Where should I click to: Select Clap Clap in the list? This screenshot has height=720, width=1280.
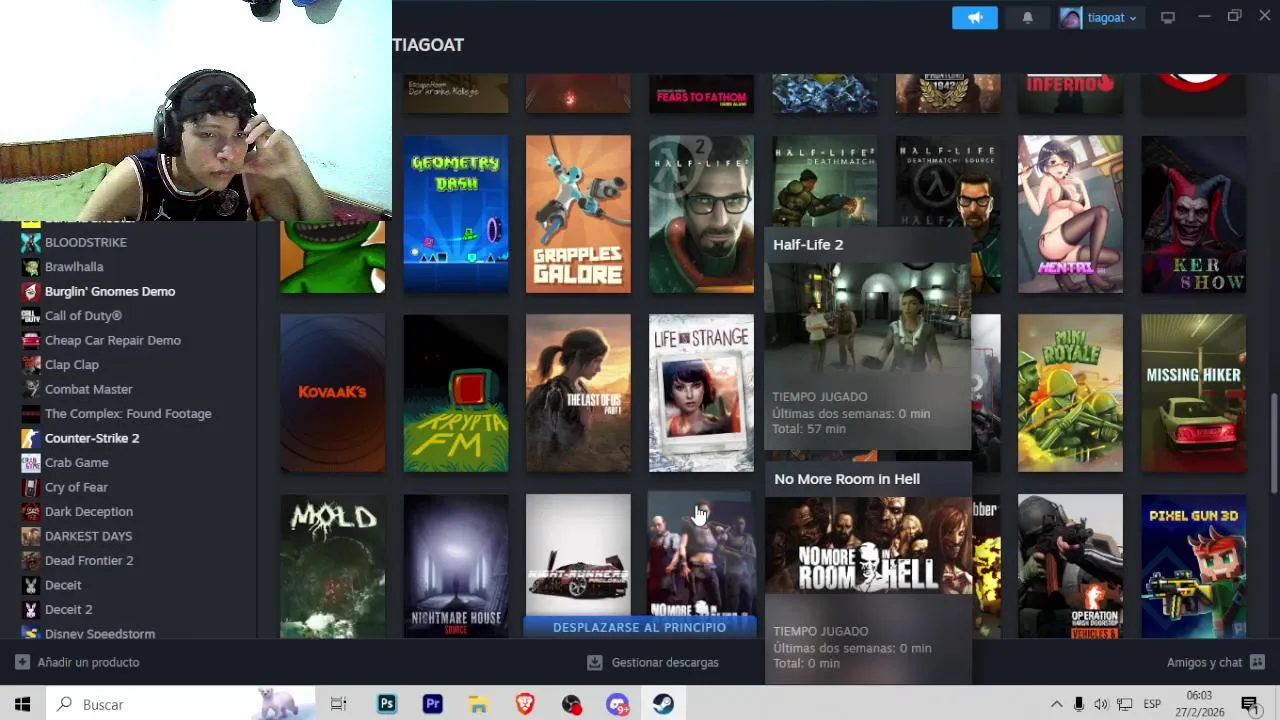[x=72, y=365]
